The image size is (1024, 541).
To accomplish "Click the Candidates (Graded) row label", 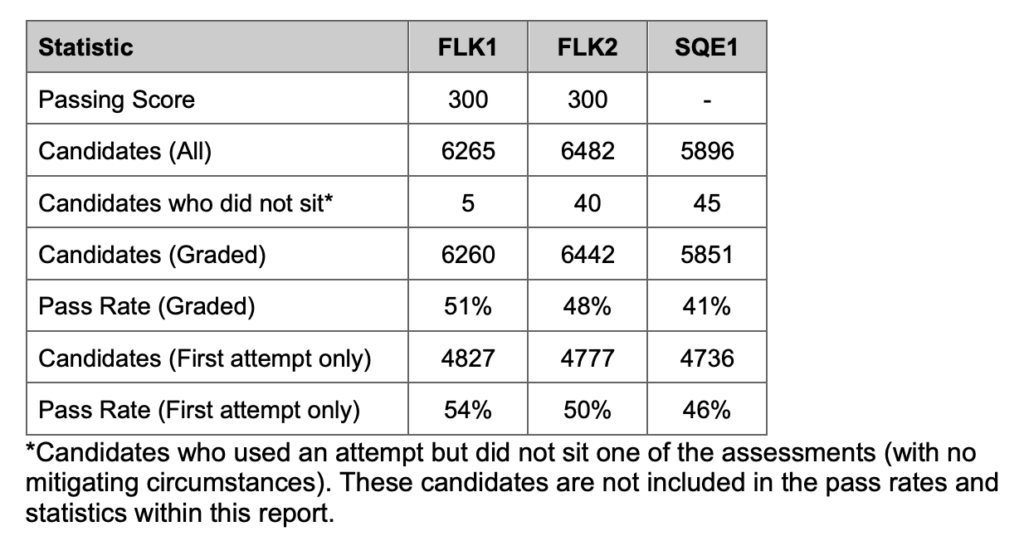I will [152, 255].
